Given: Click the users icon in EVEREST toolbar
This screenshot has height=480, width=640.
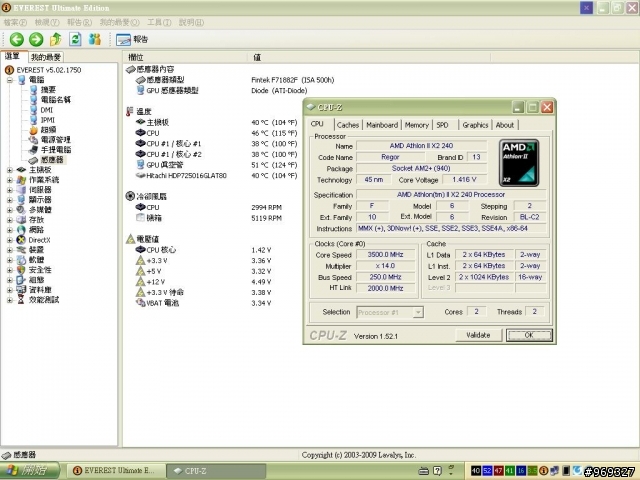Looking at the screenshot, I should pyautogui.click(x=95, y=39).
